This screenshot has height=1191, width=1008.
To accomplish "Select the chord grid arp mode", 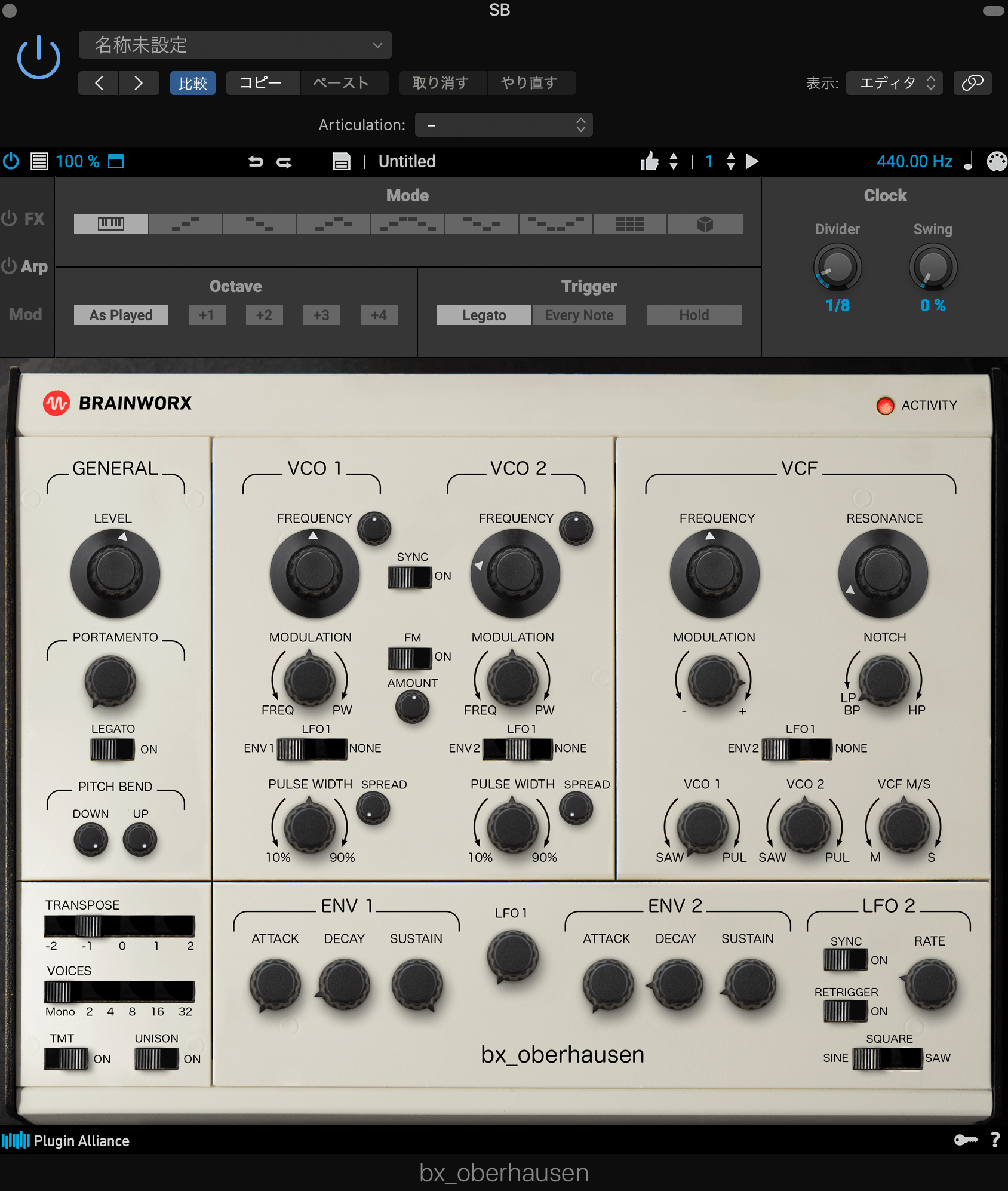I will (630, 224).
